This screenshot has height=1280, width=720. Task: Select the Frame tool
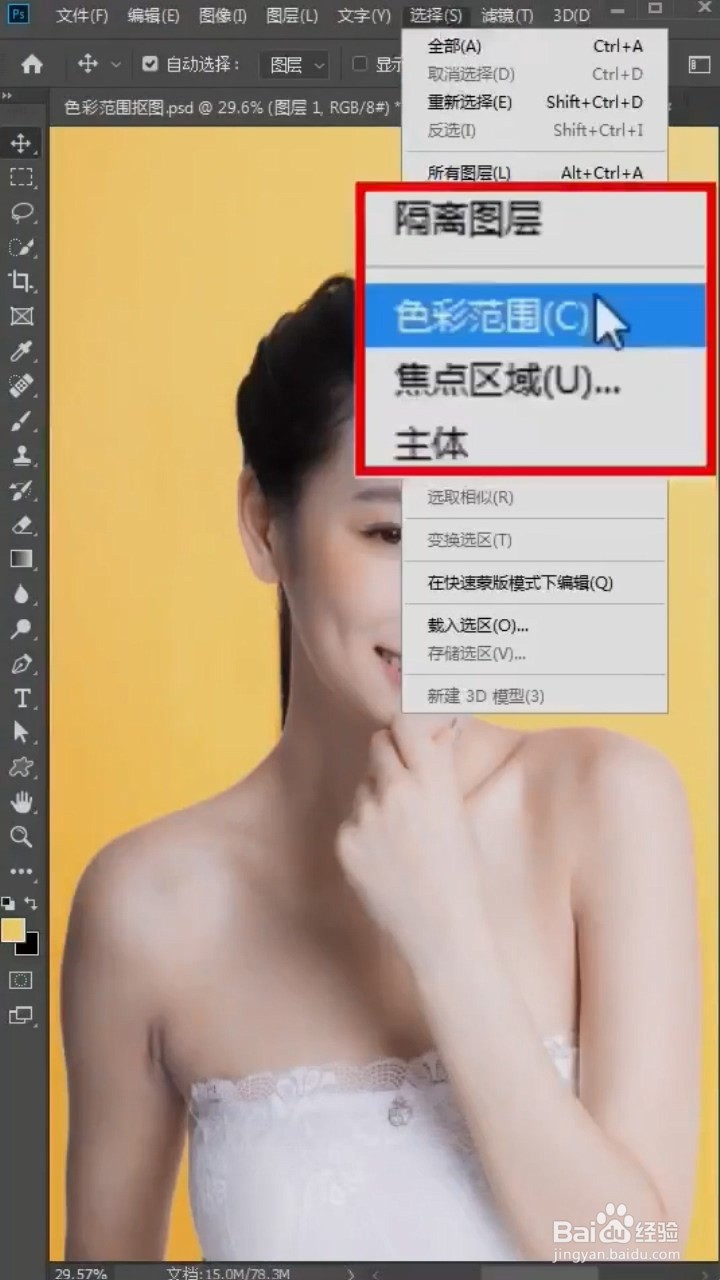(x=21, y=316)
